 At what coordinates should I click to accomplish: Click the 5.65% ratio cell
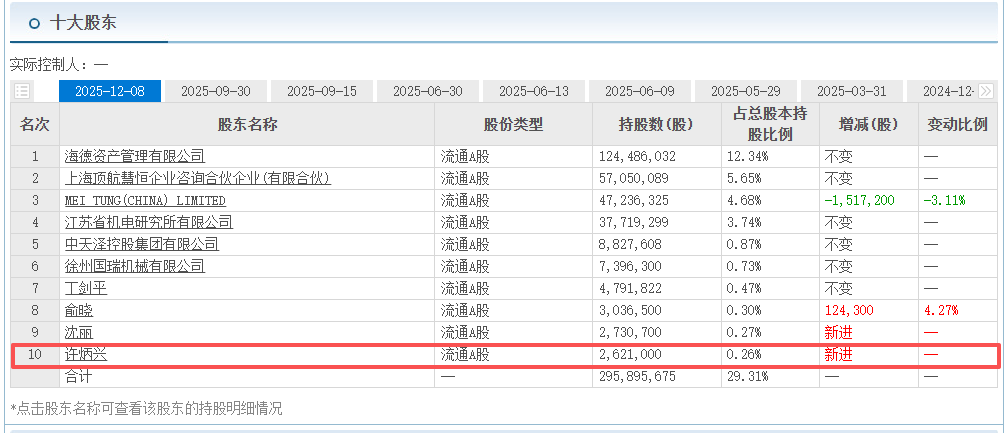click(x=743, y=178)
